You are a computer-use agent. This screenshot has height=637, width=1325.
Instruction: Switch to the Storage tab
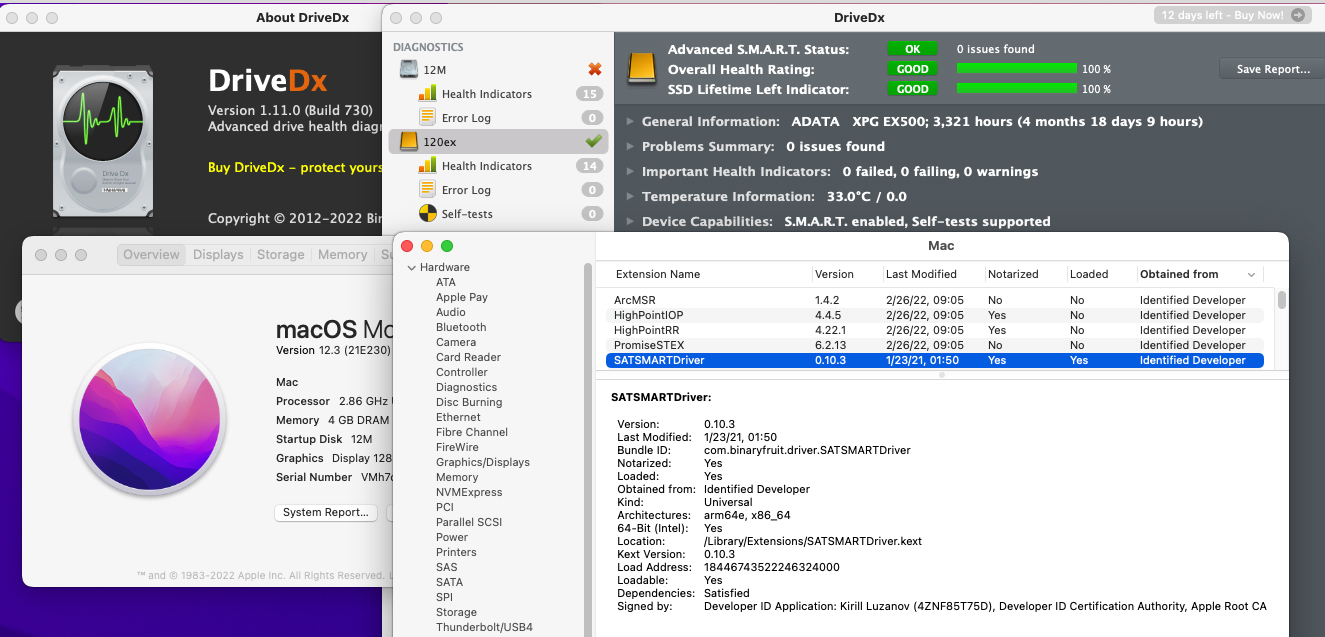pos(280,255)
